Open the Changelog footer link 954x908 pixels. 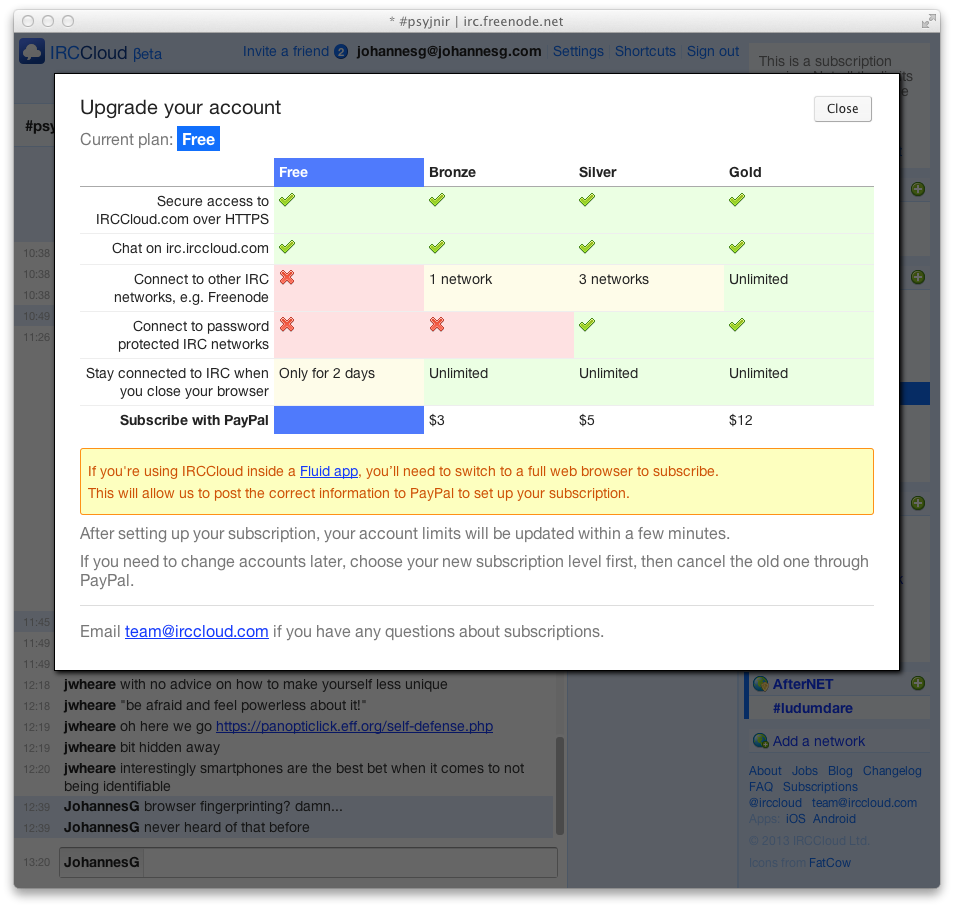click(892, 770)
